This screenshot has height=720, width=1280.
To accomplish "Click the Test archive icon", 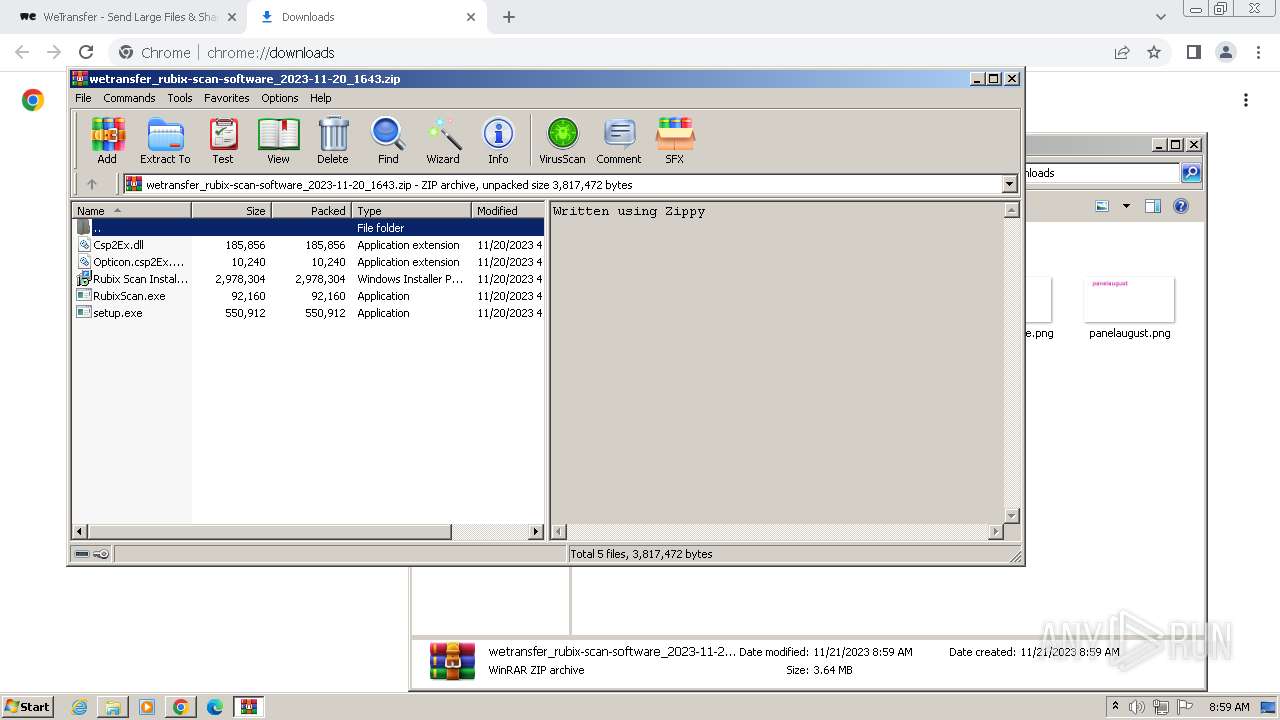I will pos(223,140).
